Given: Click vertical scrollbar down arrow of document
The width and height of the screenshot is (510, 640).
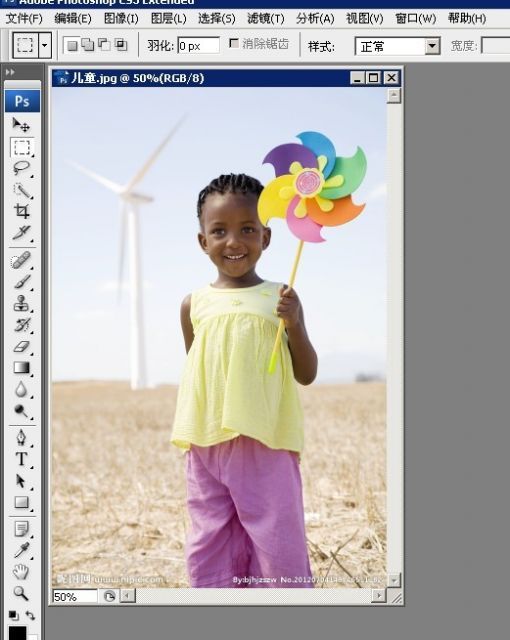Looking at the screenshot, I should [394, 580].
